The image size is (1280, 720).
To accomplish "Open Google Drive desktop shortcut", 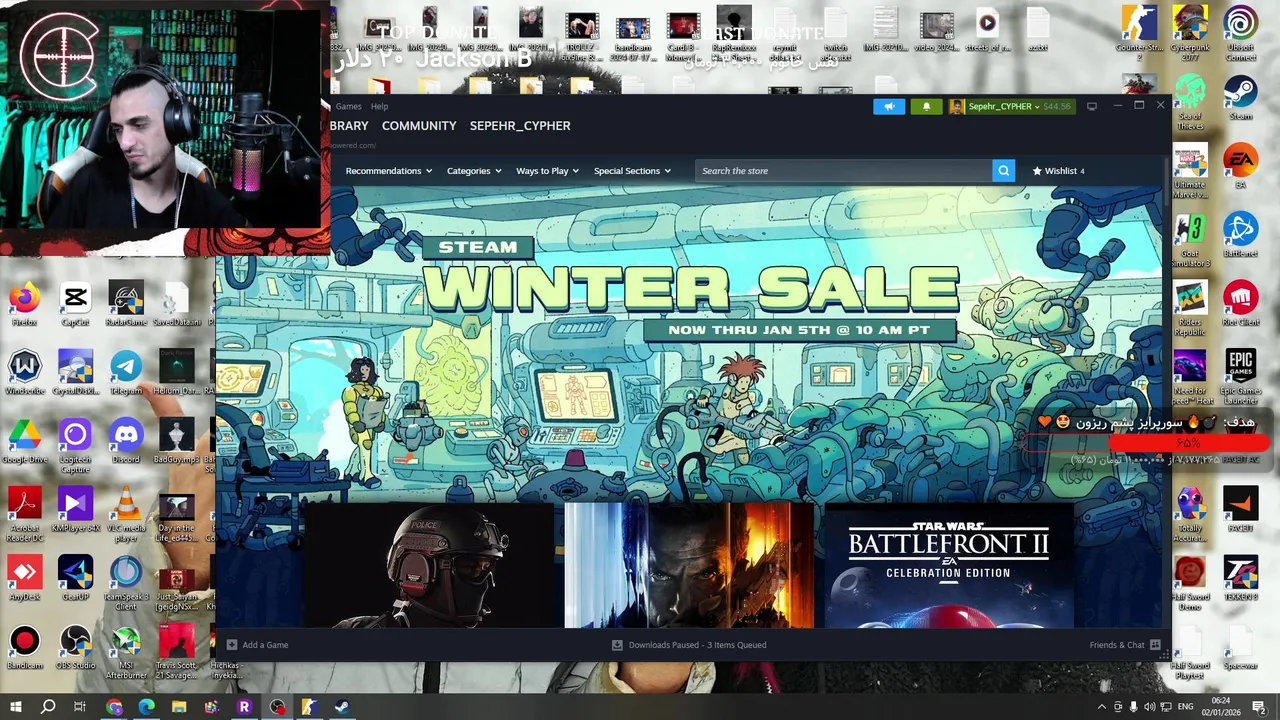I will pos(25,442).
